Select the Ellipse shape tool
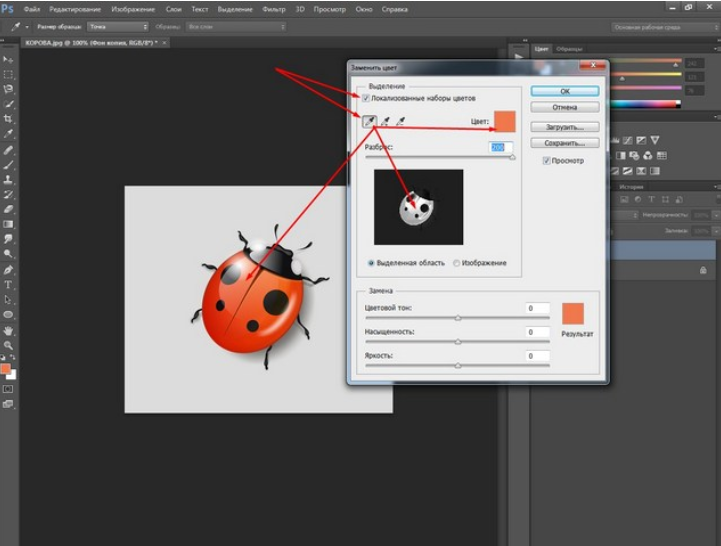Viewport: 721px width, 546px height. pos(8,315)
